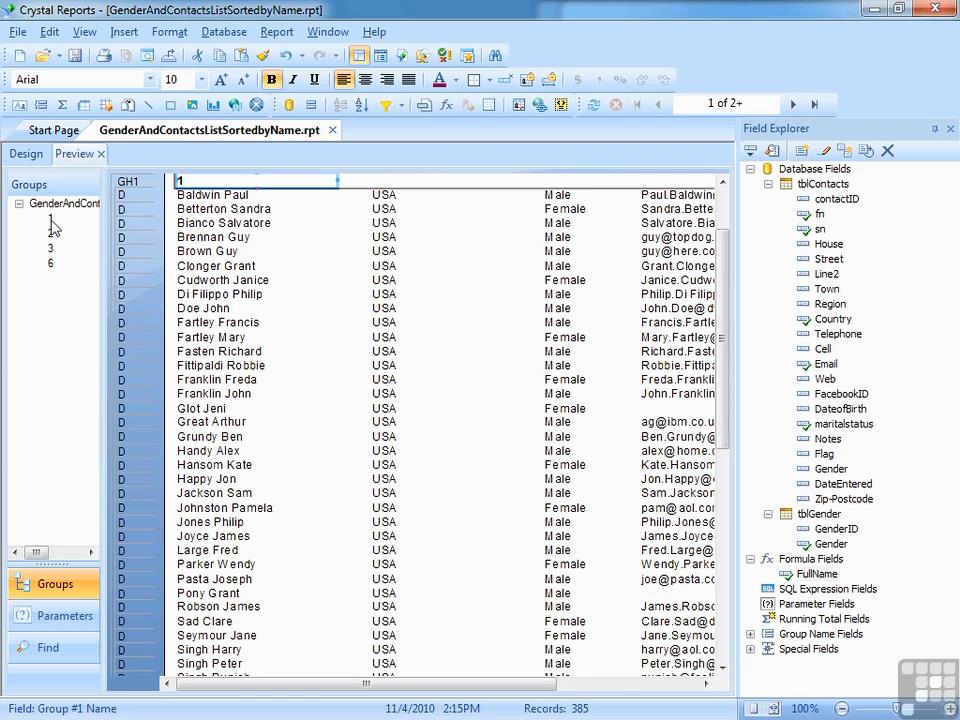960x720 pixels.
Task: Expand the Special Fields node
Action: click(751, 649)
